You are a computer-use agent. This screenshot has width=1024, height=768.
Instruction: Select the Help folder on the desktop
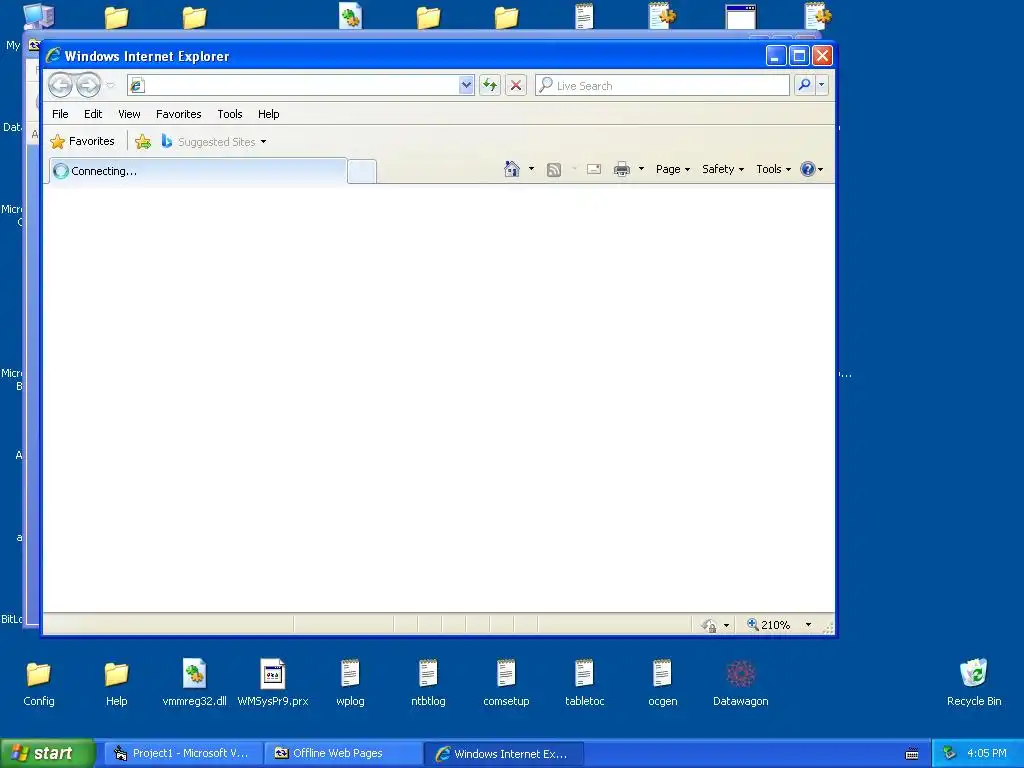point(116,682)
